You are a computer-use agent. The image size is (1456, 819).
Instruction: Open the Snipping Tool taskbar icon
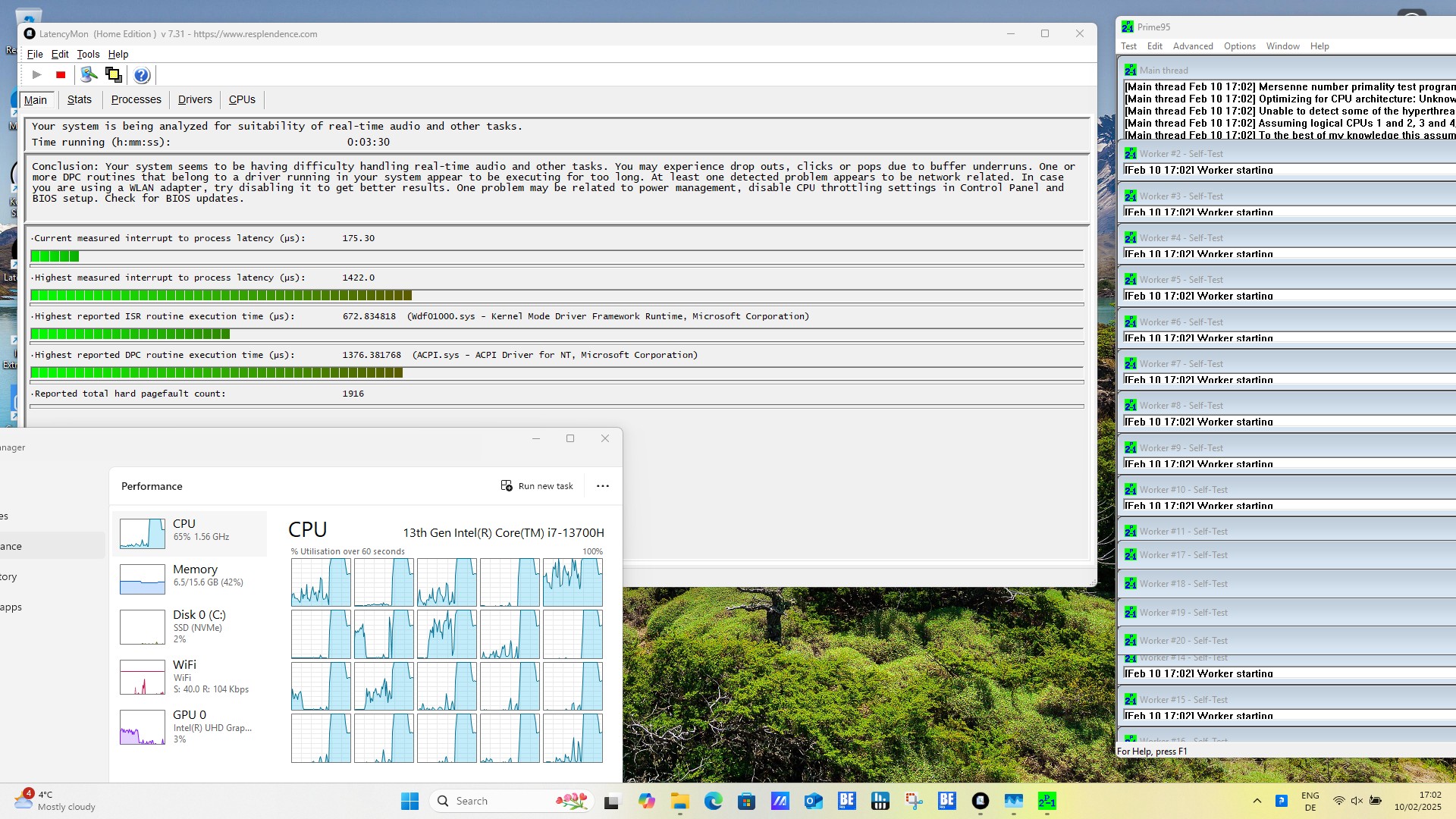click(x=913, y=801)
